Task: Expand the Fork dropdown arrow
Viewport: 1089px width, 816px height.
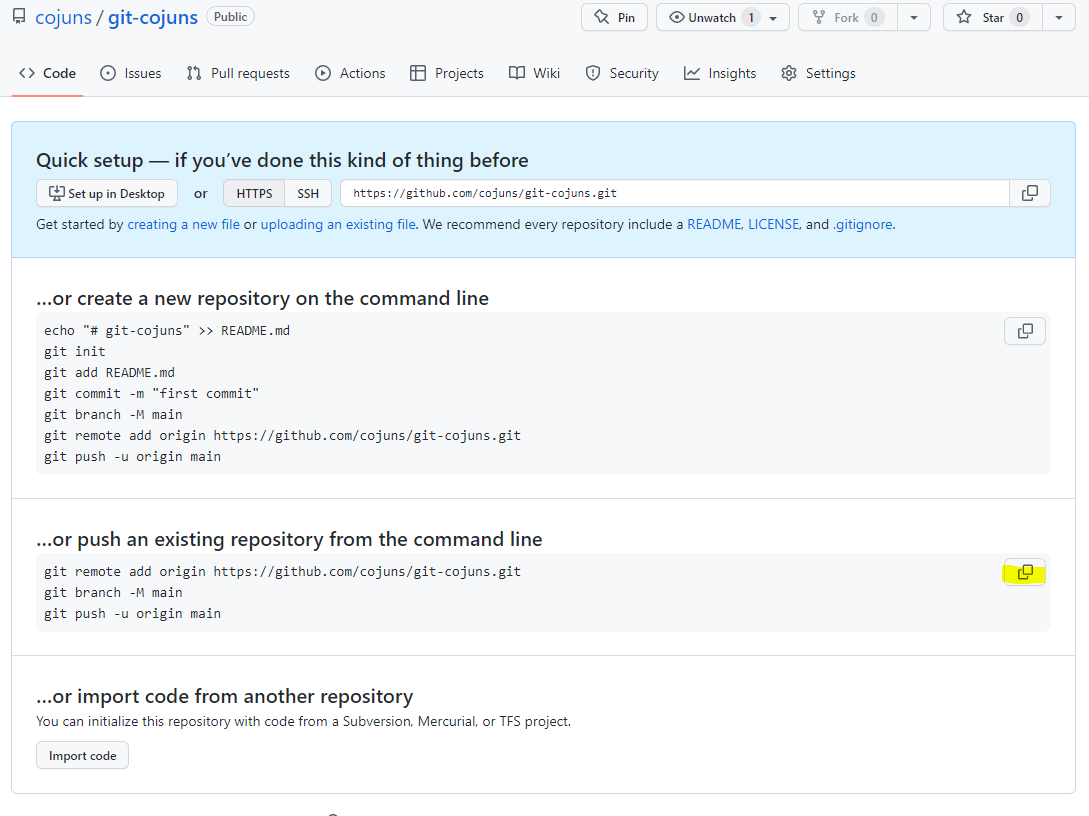Action: coord(914,17)
